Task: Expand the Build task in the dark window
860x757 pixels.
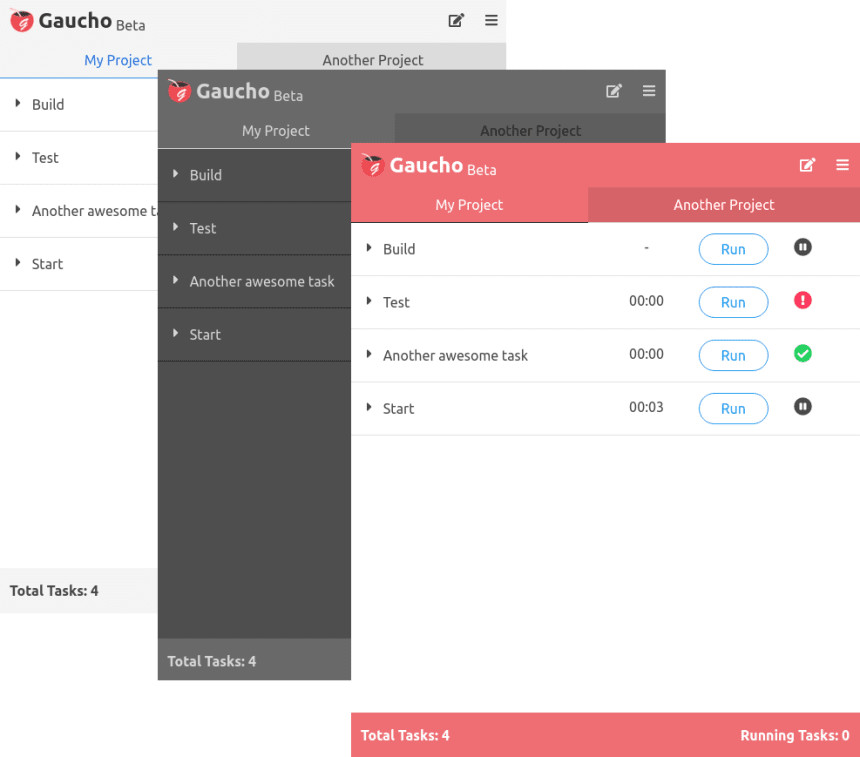Action: 176,174
